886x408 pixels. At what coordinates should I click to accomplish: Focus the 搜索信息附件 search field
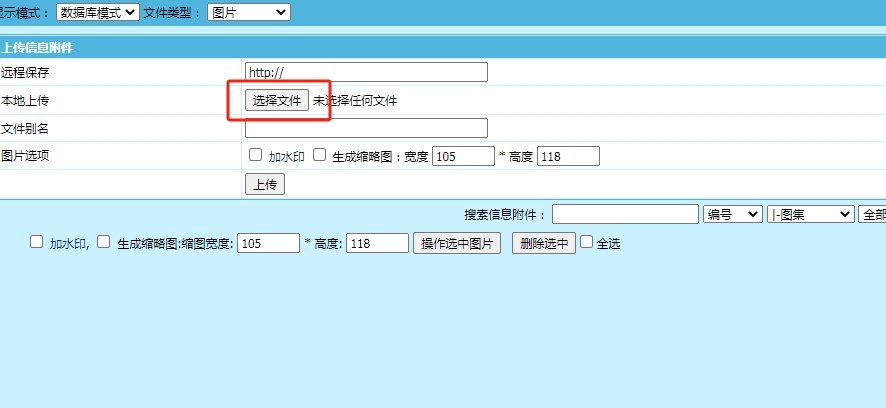tap(626, 214)
